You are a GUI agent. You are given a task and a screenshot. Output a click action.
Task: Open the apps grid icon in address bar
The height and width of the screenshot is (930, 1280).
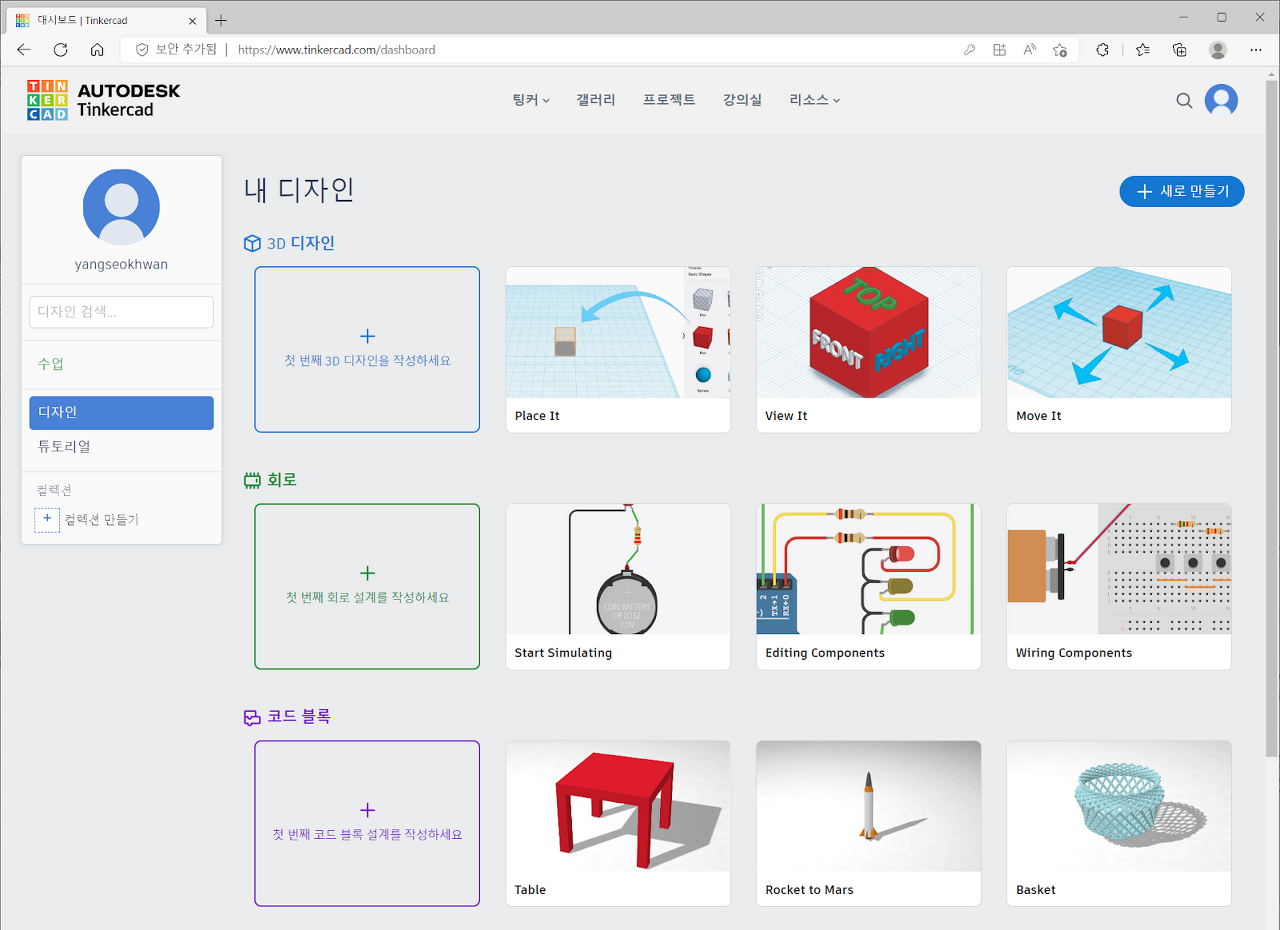[x=999, y=49]
